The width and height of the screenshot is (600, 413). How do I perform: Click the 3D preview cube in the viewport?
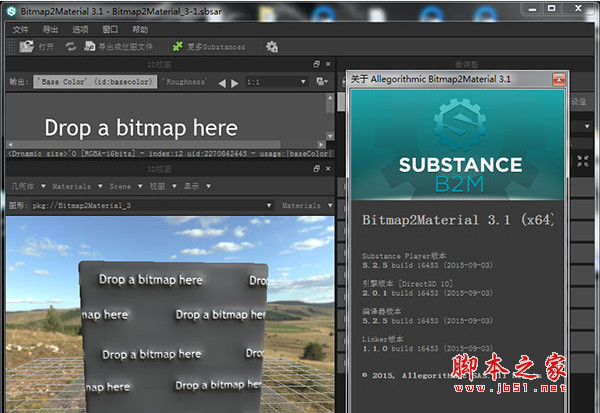[174, 337]
